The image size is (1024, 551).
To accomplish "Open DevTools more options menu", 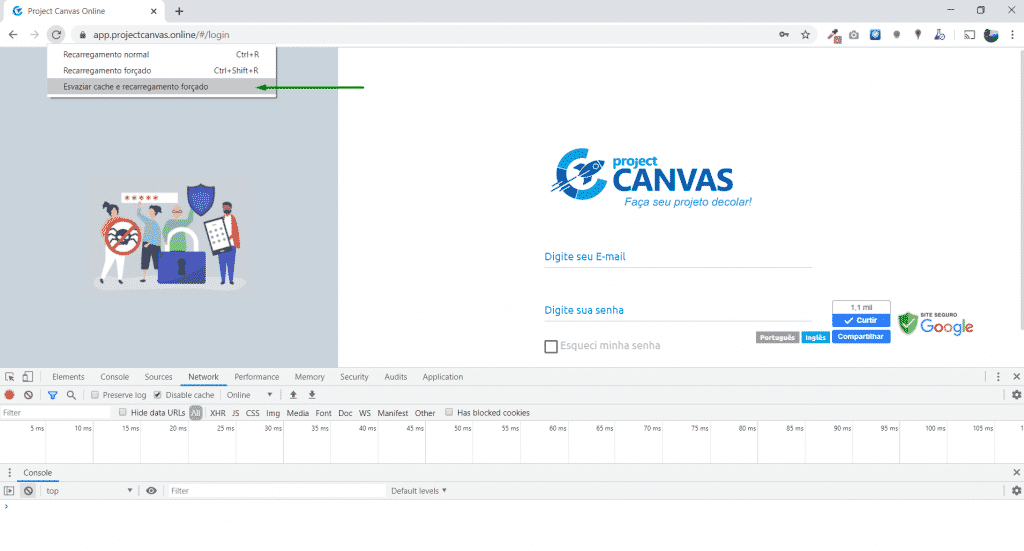I will tap(998, 377).
